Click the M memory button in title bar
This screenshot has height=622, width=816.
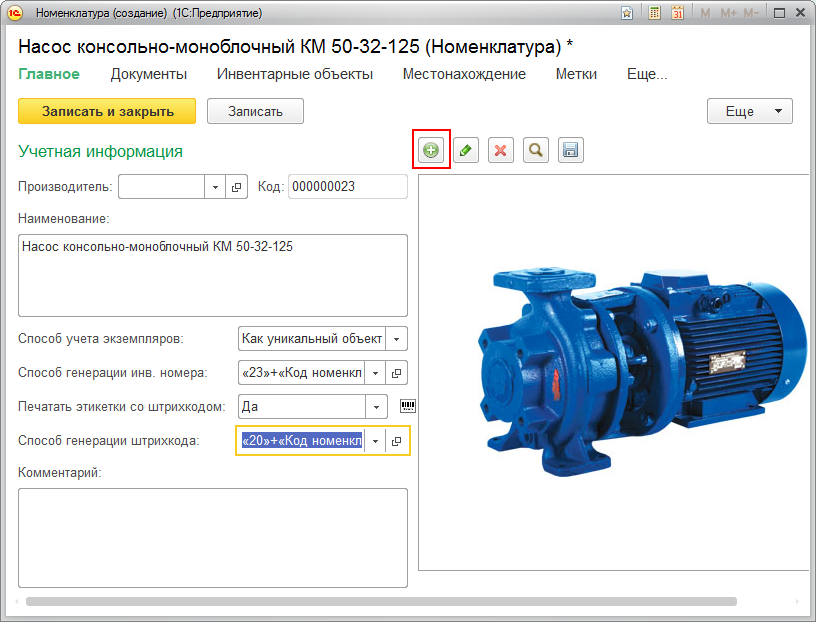(705, 13)
